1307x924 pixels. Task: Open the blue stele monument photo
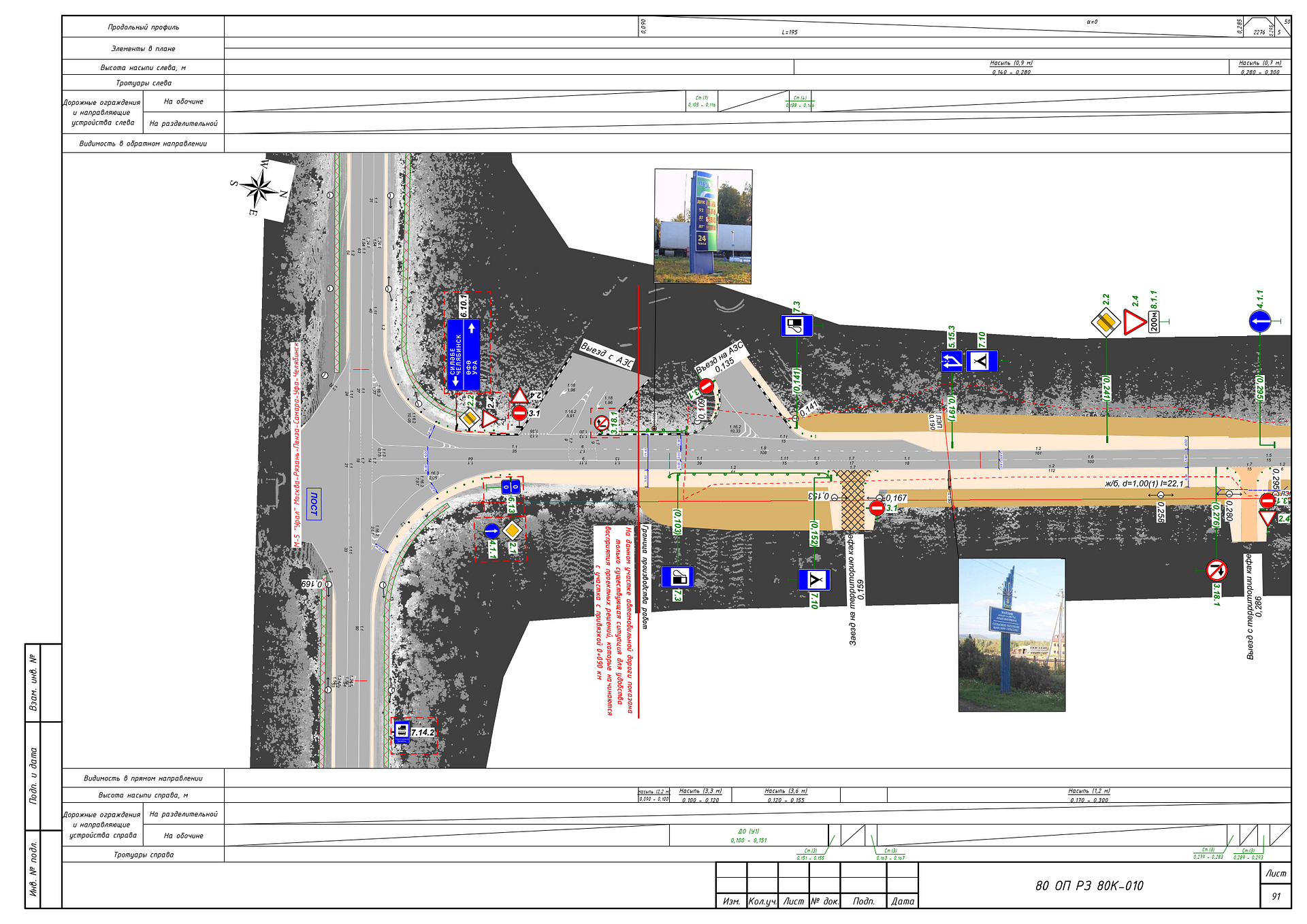1011,634
